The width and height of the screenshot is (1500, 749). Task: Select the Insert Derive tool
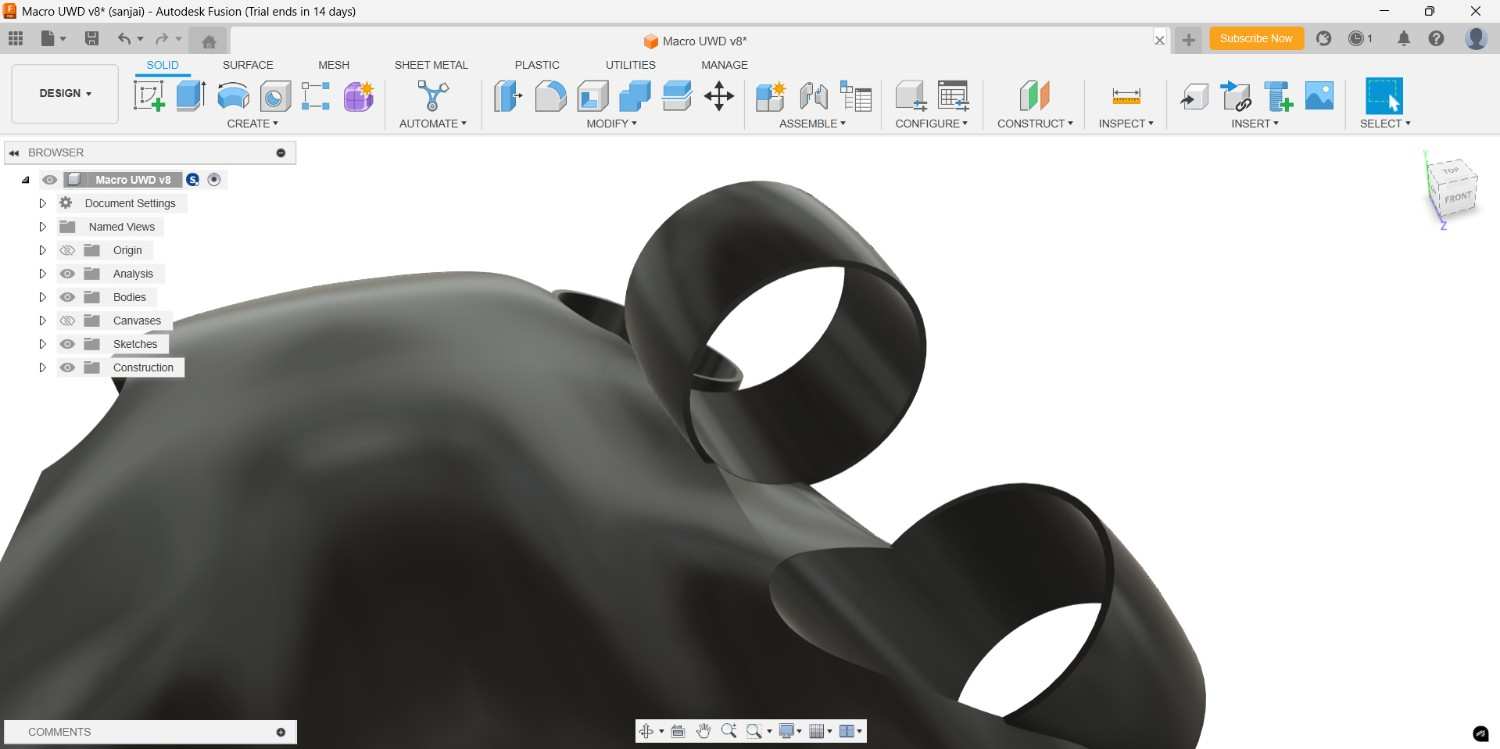coord(1194,96)
